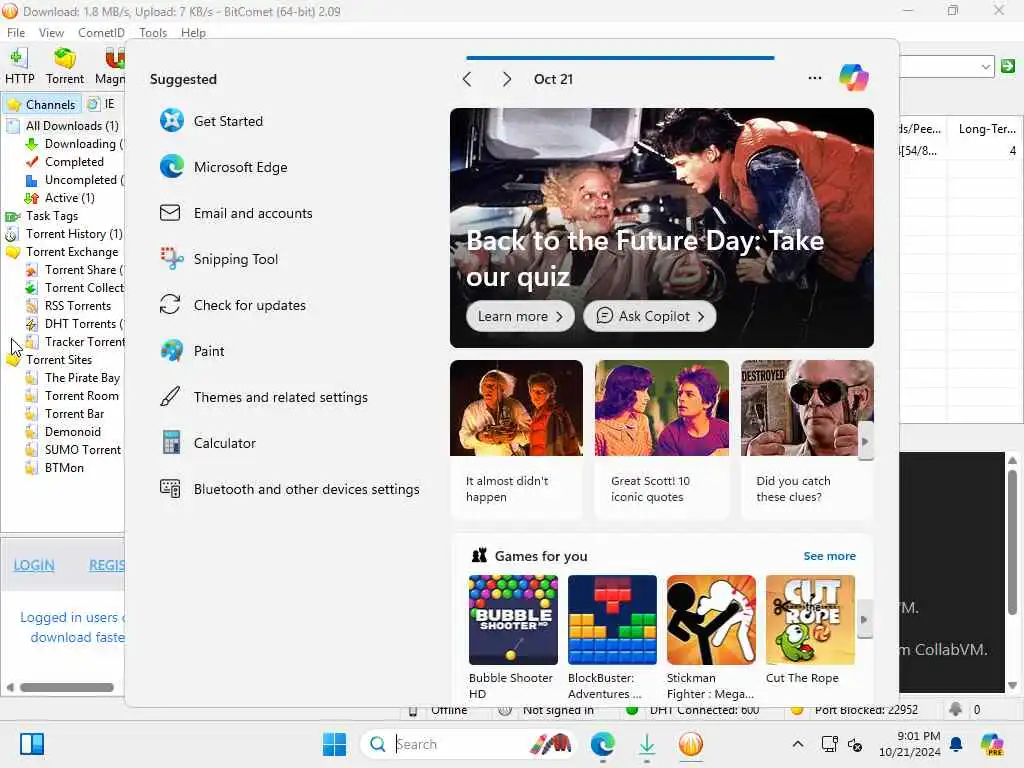Click the BitComet taskbar icon
This screenshot has height=768, width=1024.
coord(690,744)
